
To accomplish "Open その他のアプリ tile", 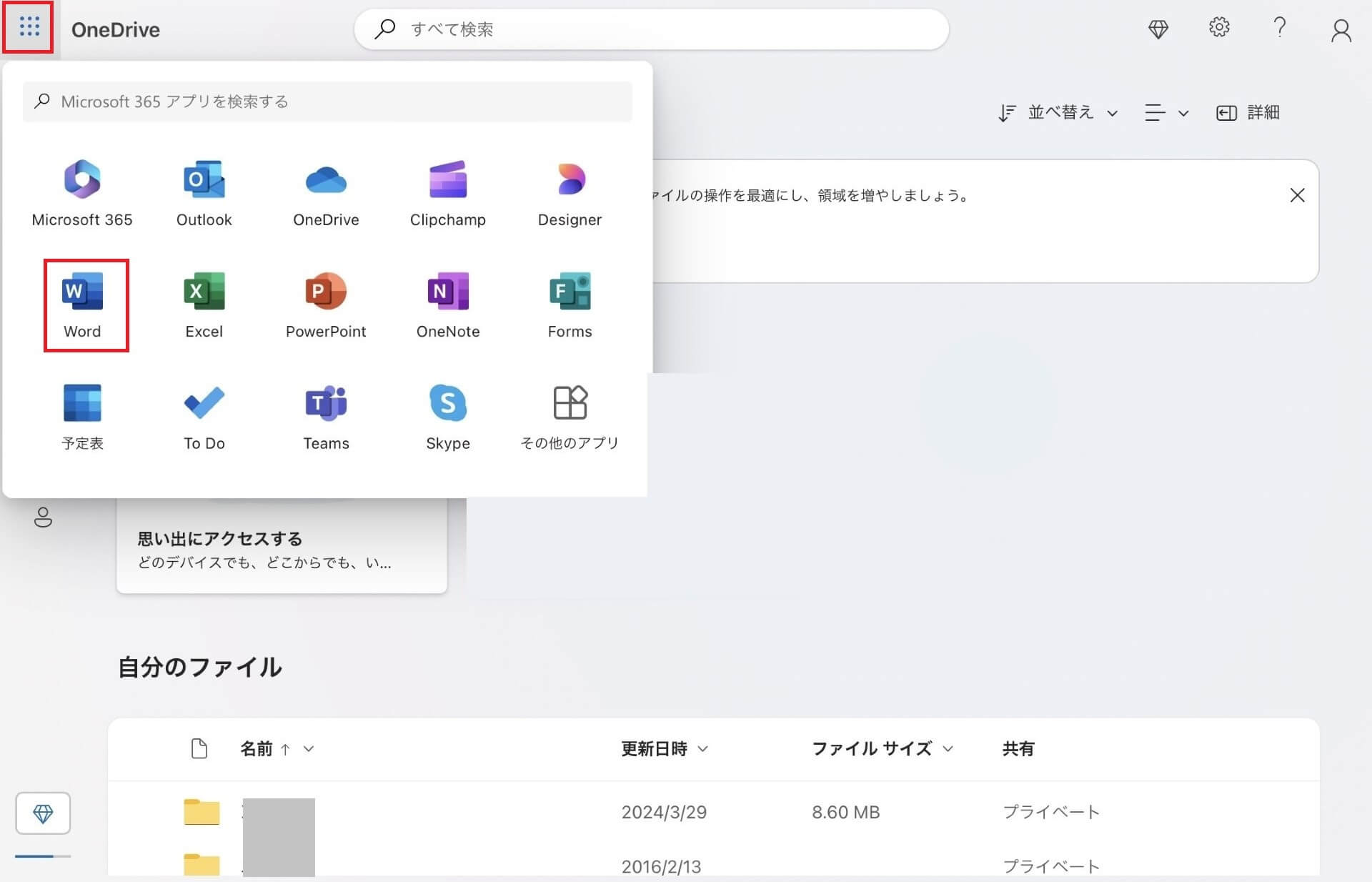I will pyautogui.click(x=570, y=417).
